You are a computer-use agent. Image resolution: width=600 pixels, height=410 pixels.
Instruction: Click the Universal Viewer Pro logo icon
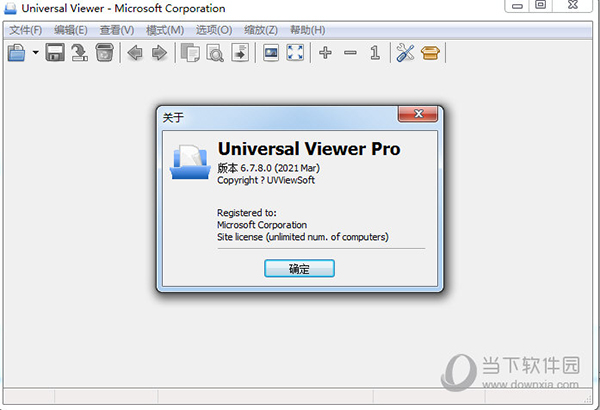click(x=190, y=162)
